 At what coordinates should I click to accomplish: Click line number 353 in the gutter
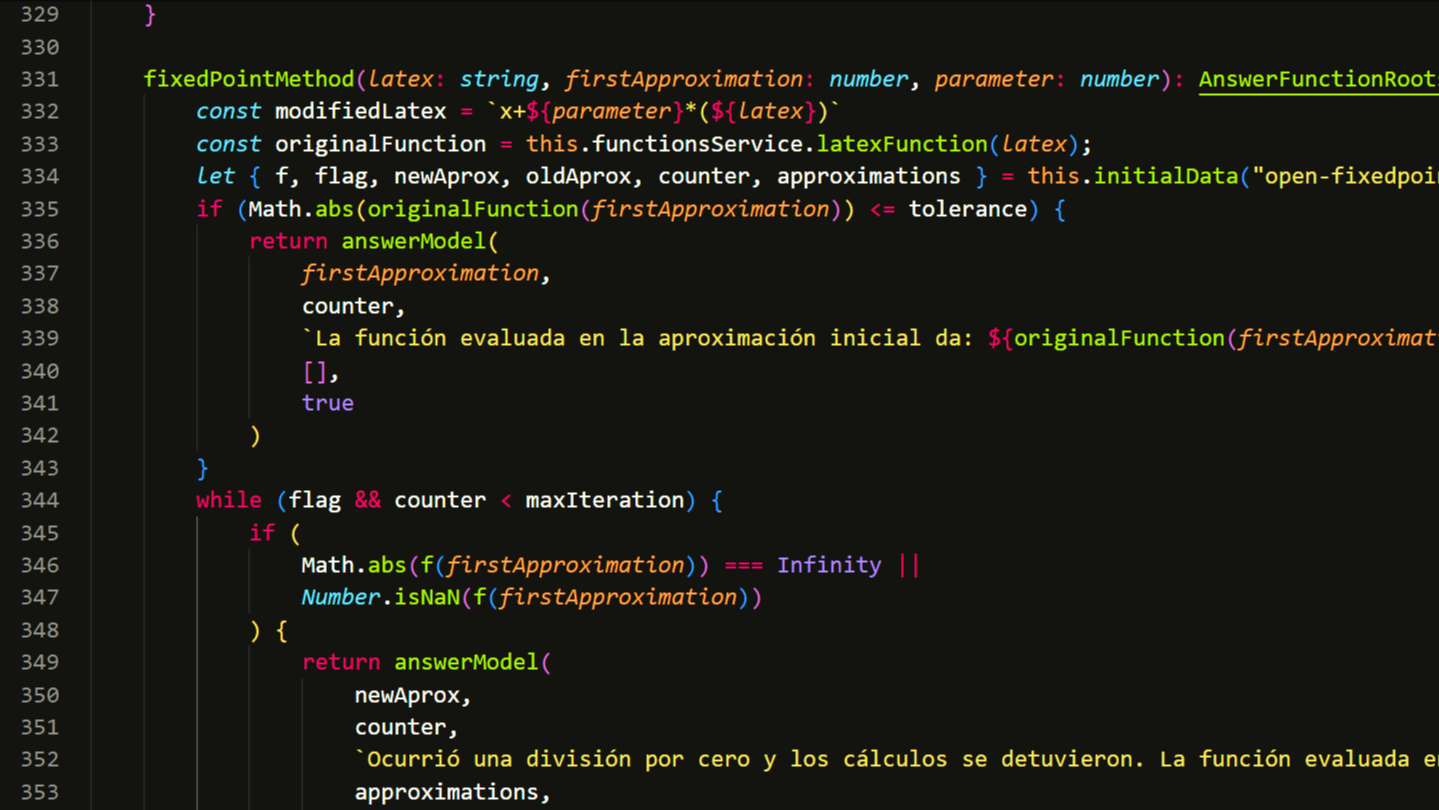tap(39, 792)
